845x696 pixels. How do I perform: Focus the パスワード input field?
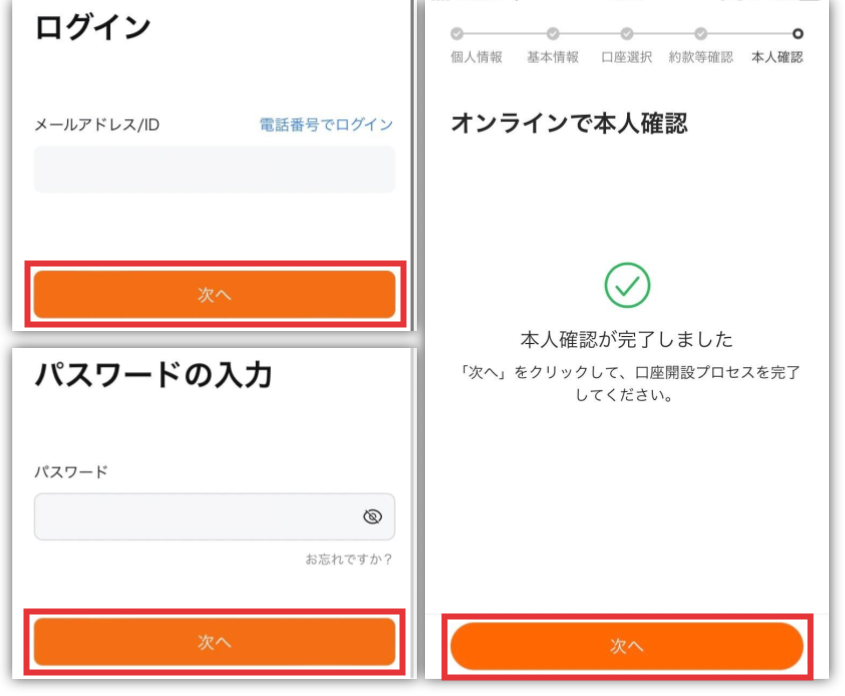pyautogui.click(x=214, y=517)
